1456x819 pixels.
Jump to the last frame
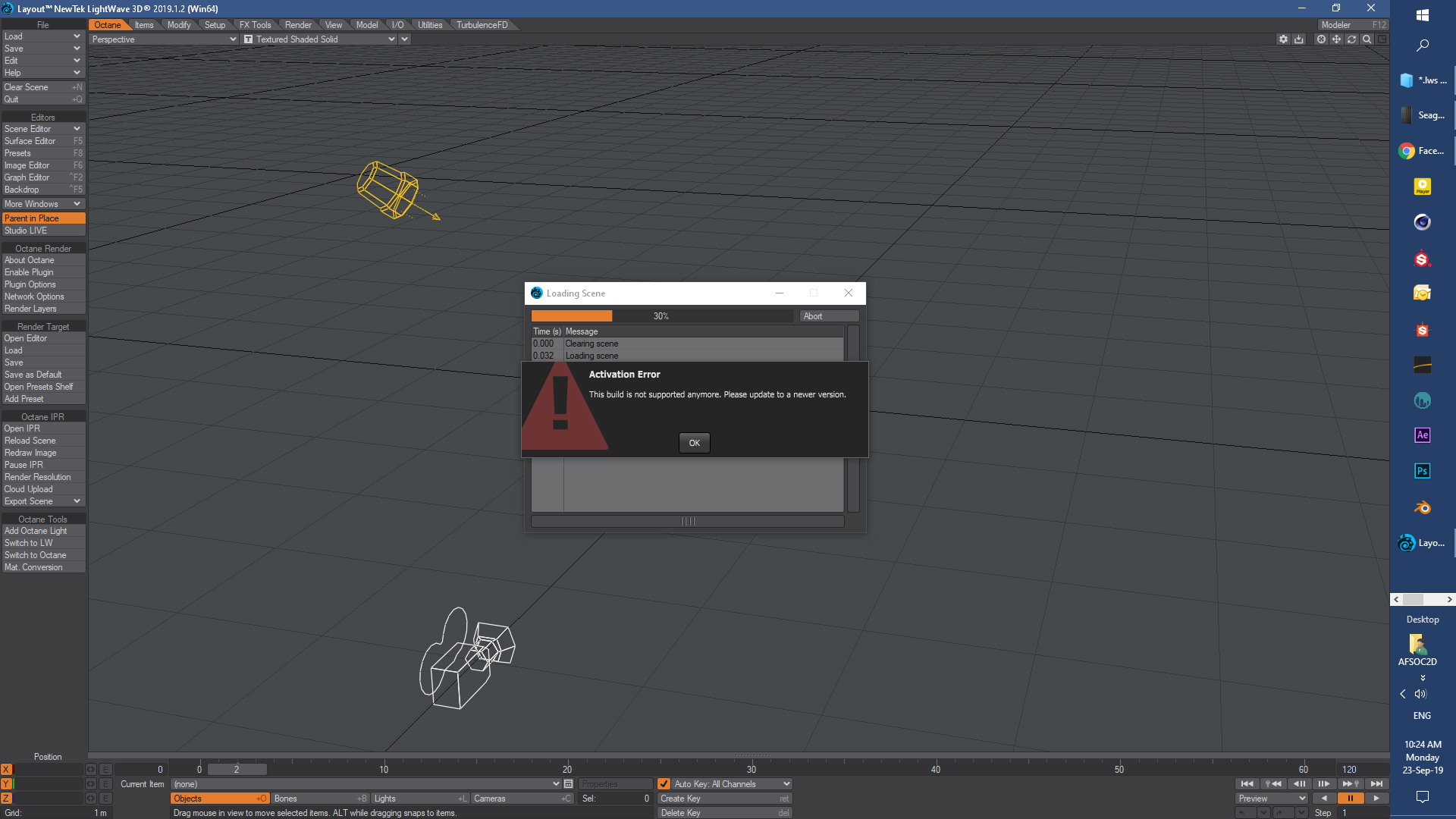click(x=1376, y=784)
